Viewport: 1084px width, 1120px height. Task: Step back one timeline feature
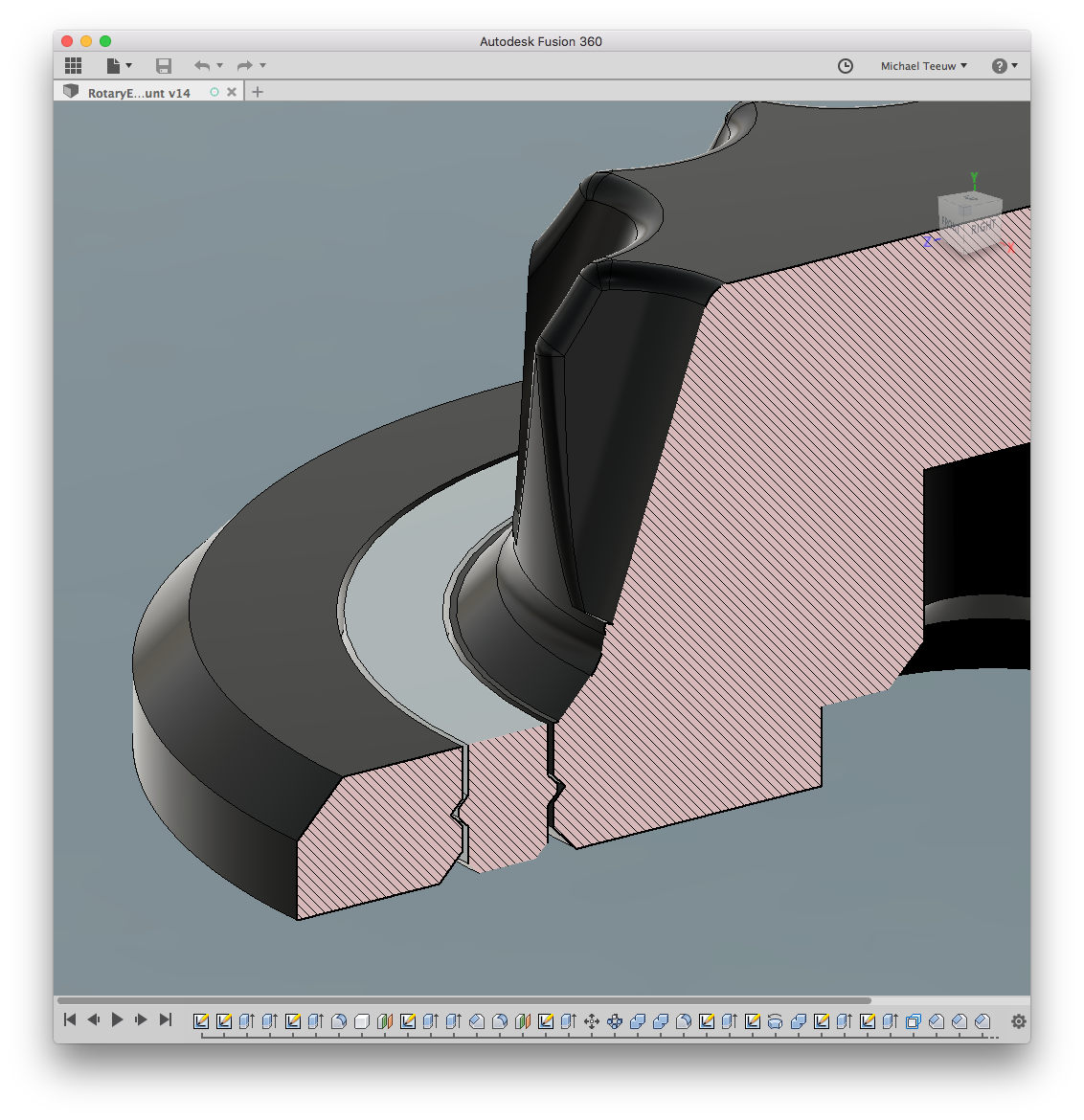coord(93,1019)
